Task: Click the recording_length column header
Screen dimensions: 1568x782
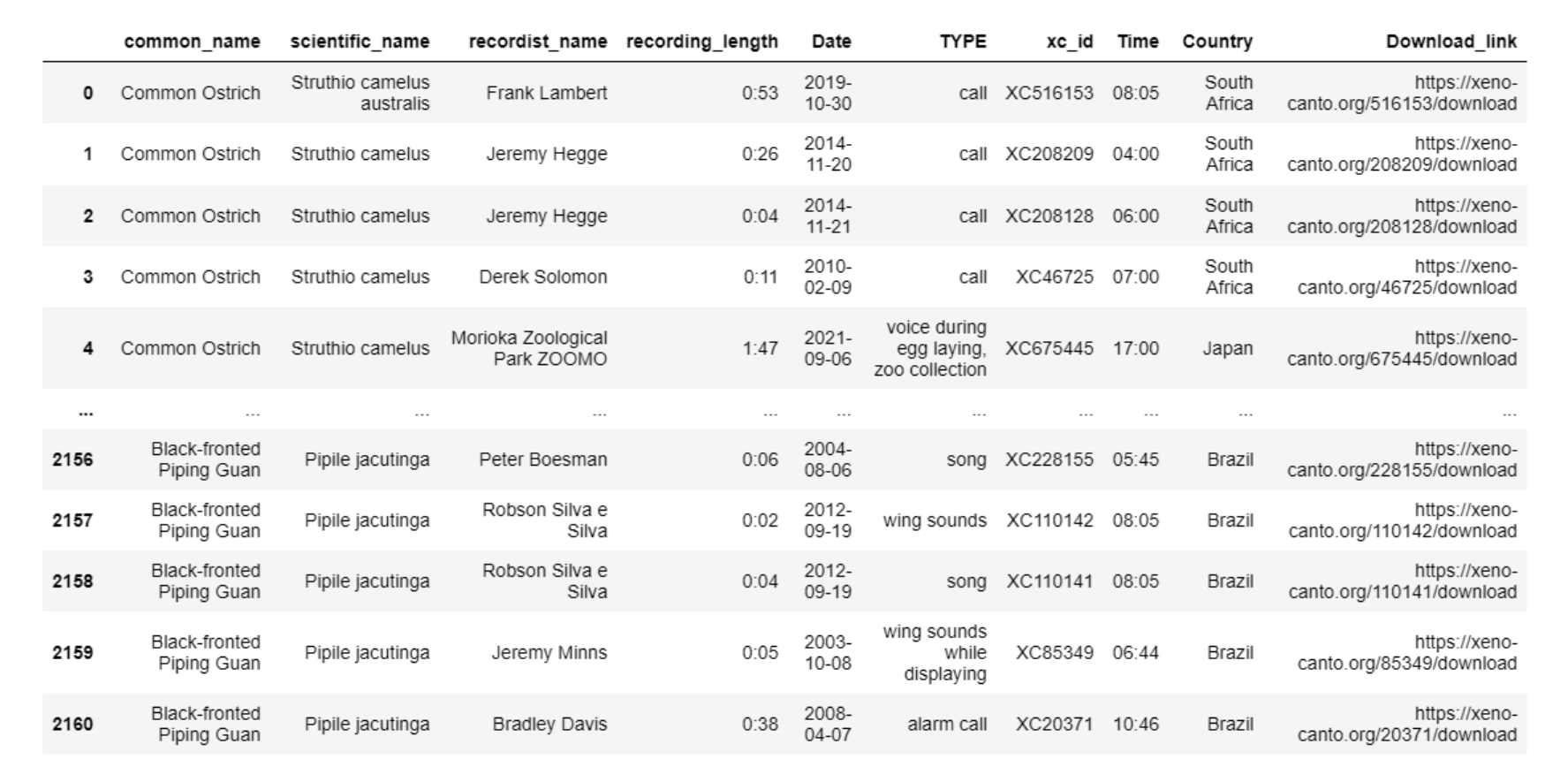Action: pyautogui.click(x=702, y=42)
